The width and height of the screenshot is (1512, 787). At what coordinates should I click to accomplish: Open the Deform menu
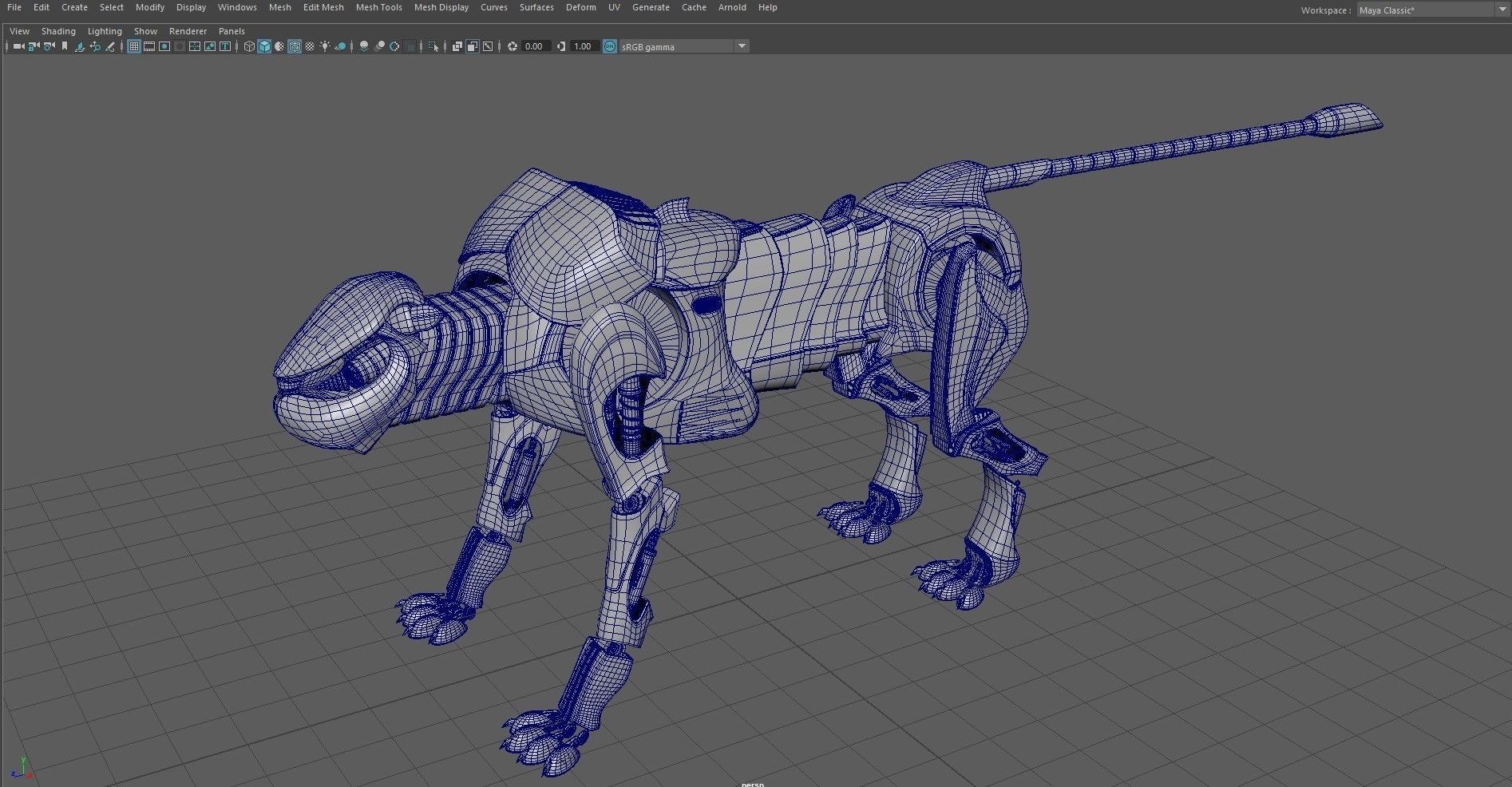tap(581, 7)
